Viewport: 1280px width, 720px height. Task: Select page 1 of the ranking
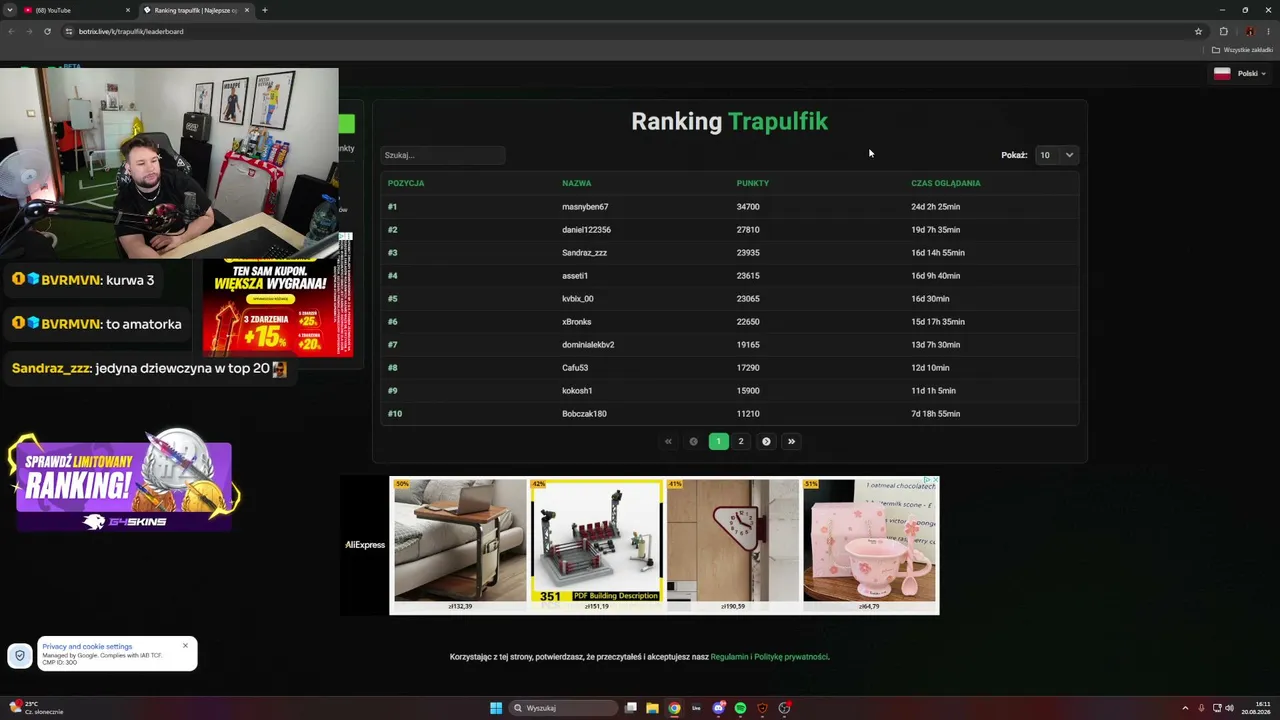(718, 441)
